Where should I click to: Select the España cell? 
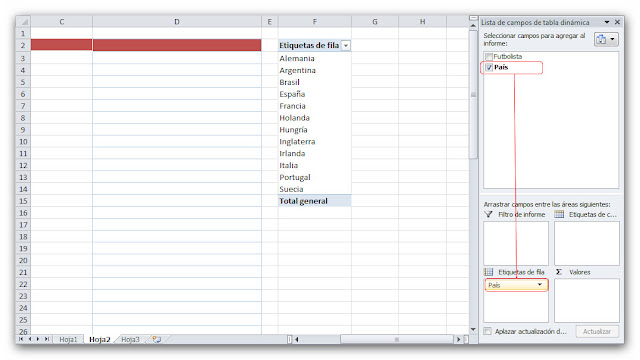click(x=315, y=94)
